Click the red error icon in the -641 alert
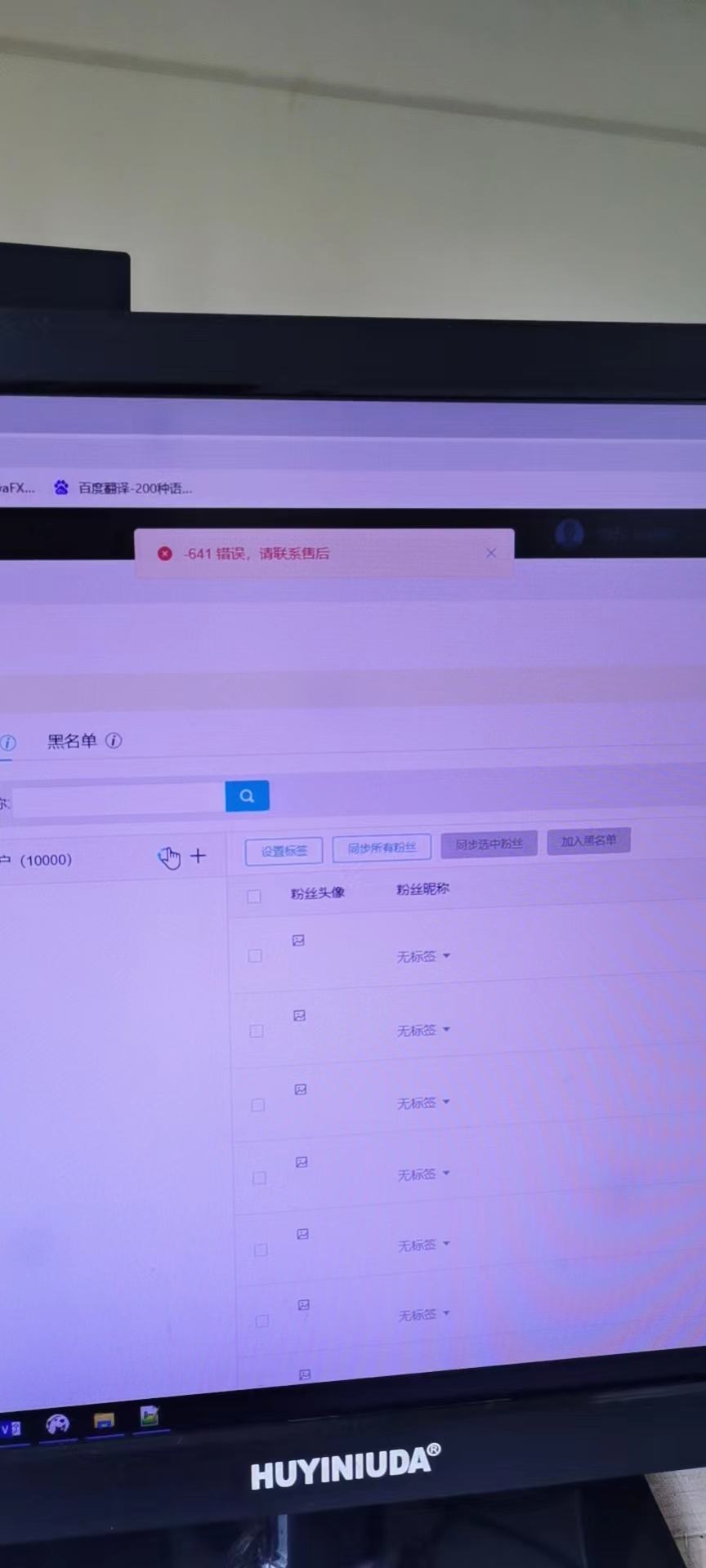This screenshot has height=1568, width=706. pos(165,554)
